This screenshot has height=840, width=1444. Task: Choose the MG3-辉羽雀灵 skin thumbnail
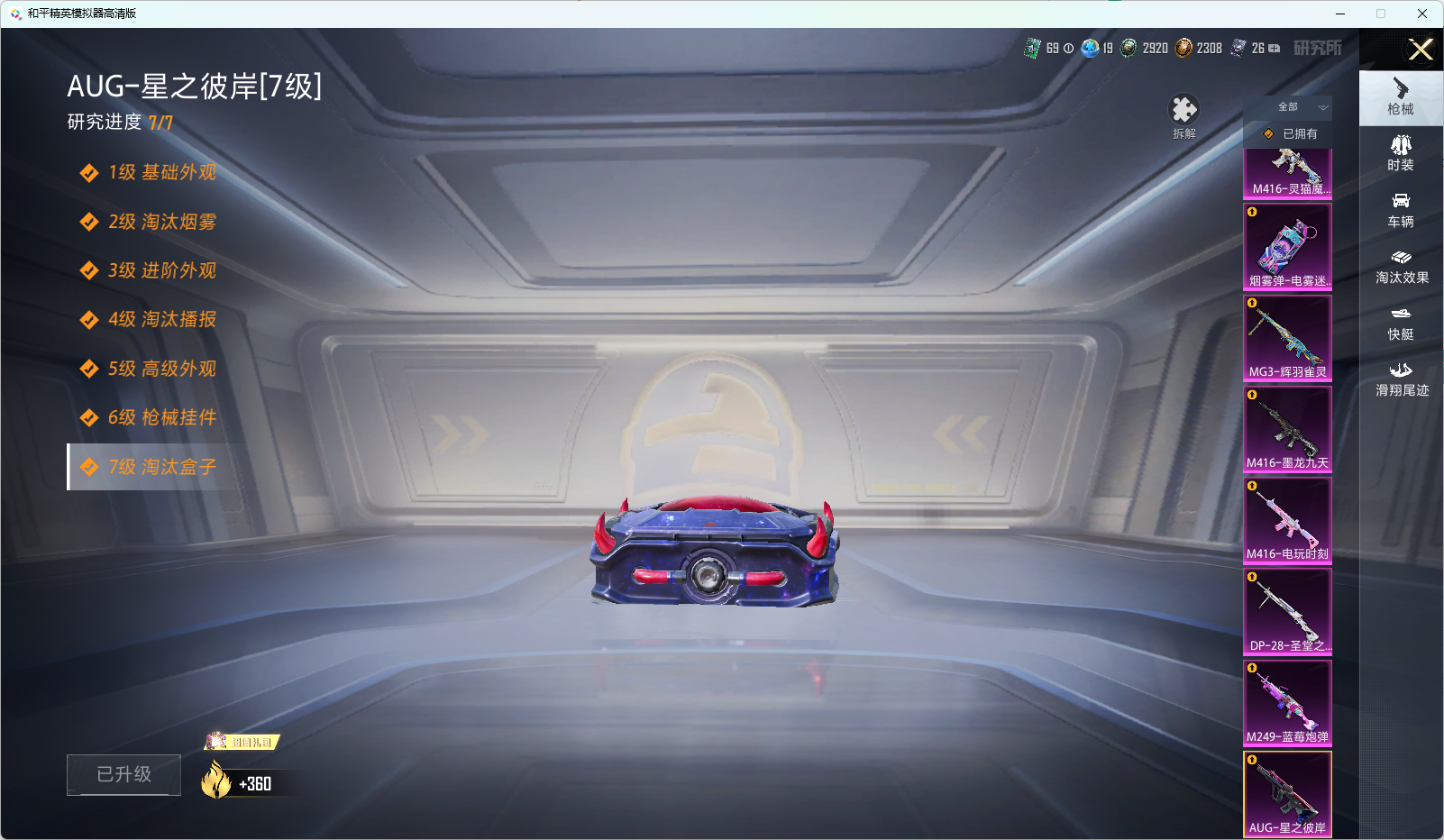(x=1287, y=338)
